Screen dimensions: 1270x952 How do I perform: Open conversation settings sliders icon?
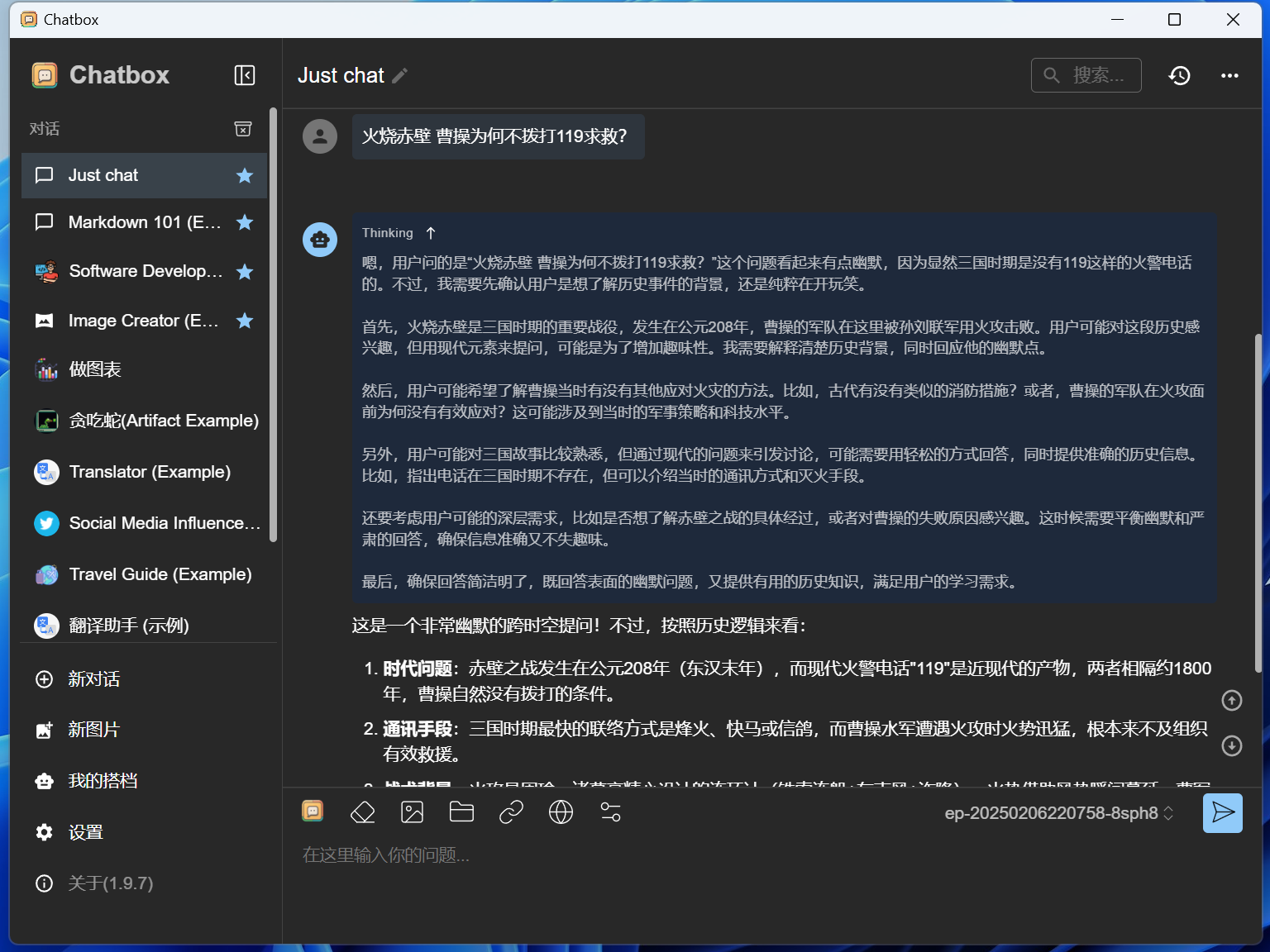(x=610, y=812)
